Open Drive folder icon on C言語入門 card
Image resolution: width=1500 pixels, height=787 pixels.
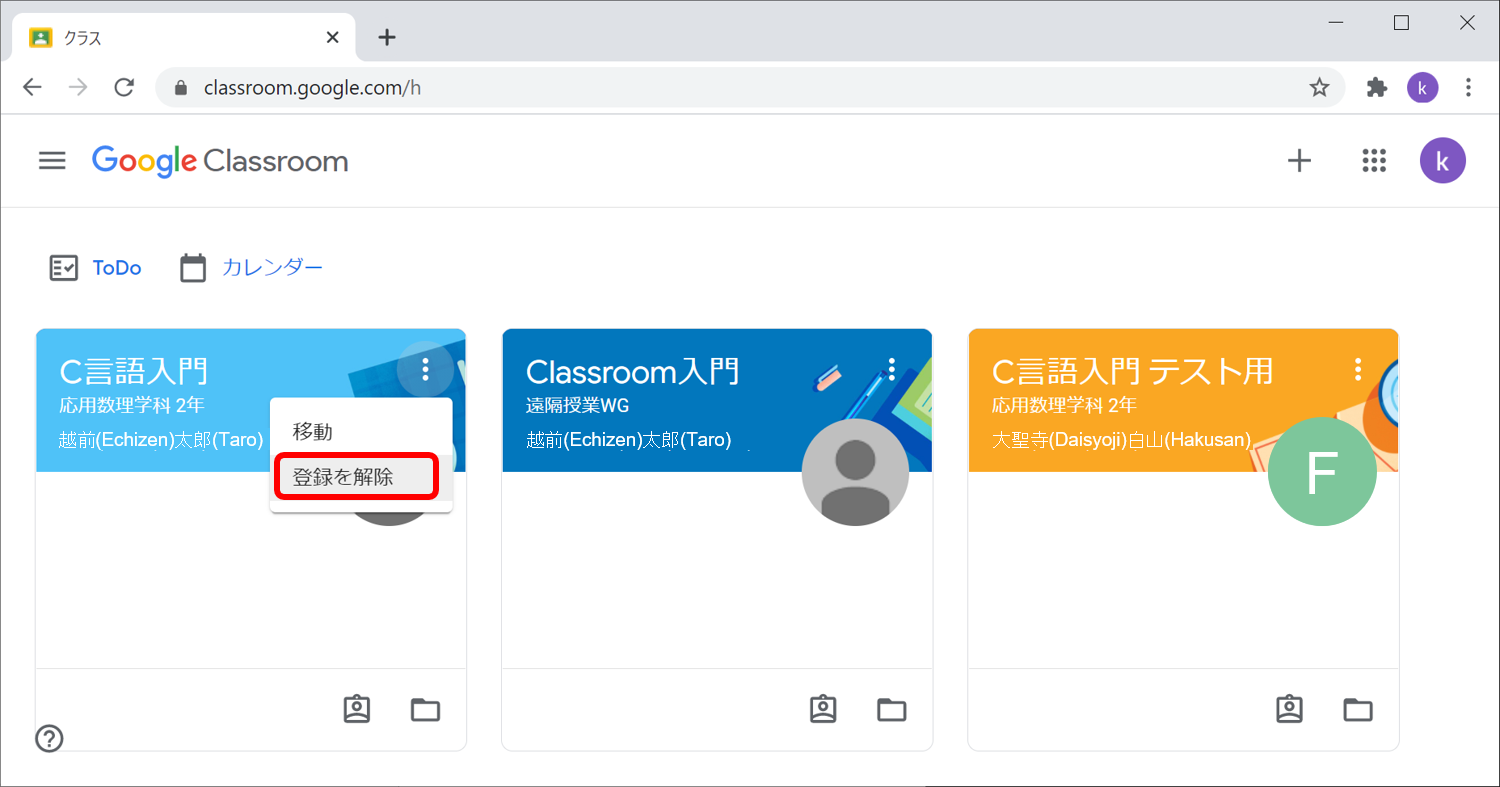426,710
